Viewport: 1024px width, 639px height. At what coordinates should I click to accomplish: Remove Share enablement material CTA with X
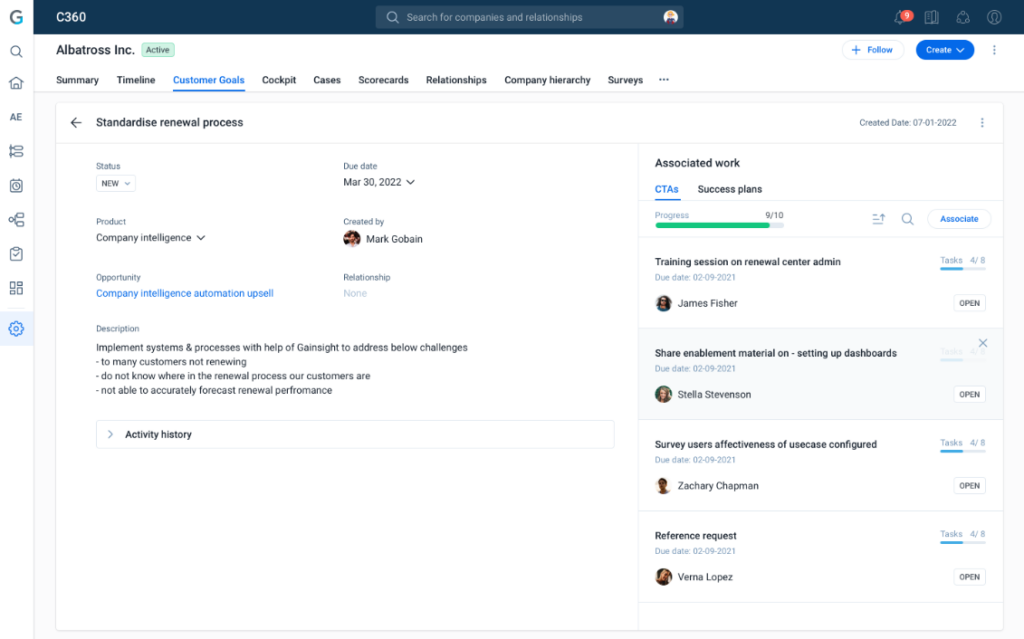pos(982,343)
